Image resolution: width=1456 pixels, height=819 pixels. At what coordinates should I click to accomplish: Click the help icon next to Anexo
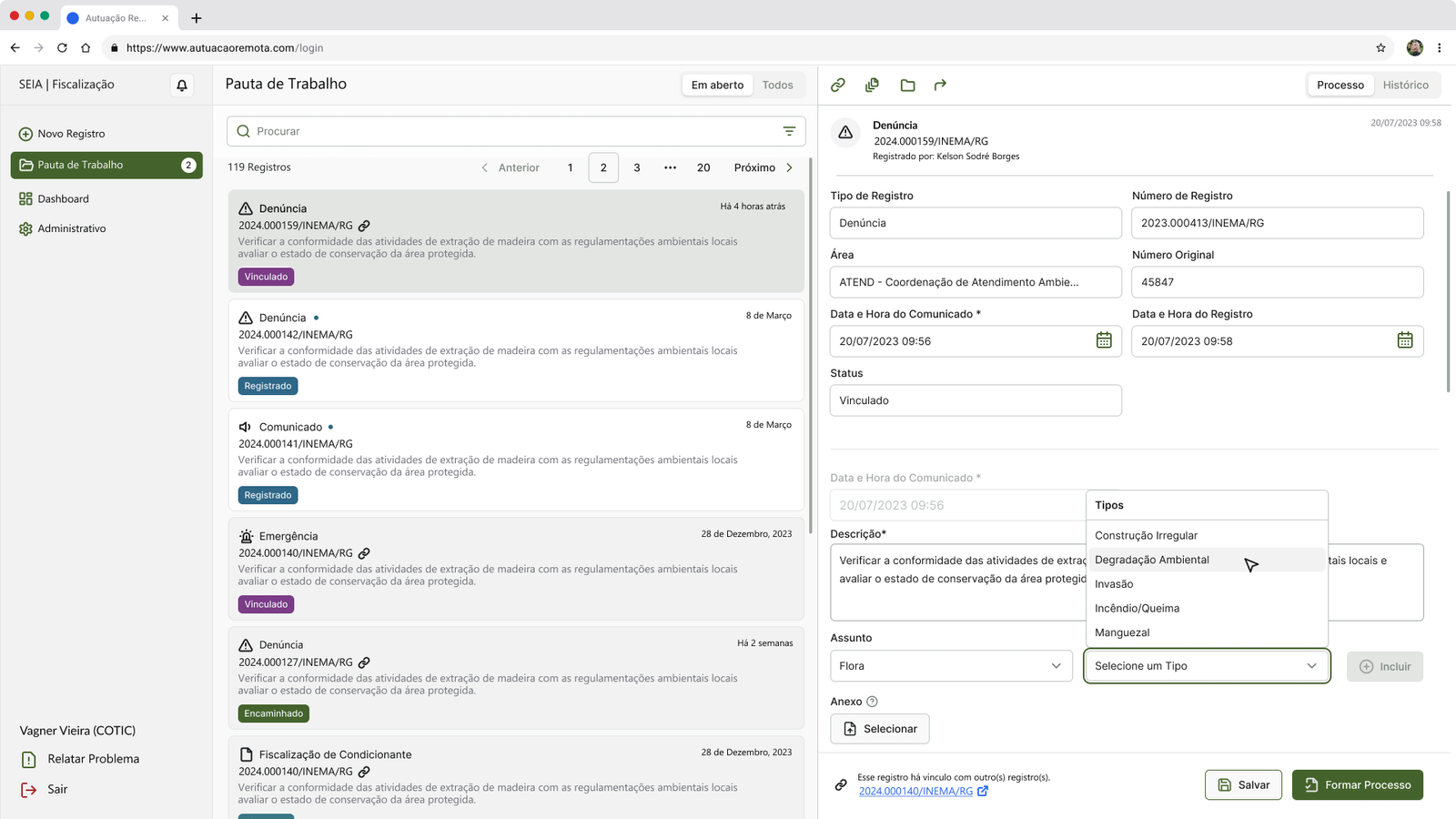coord(872,702)
